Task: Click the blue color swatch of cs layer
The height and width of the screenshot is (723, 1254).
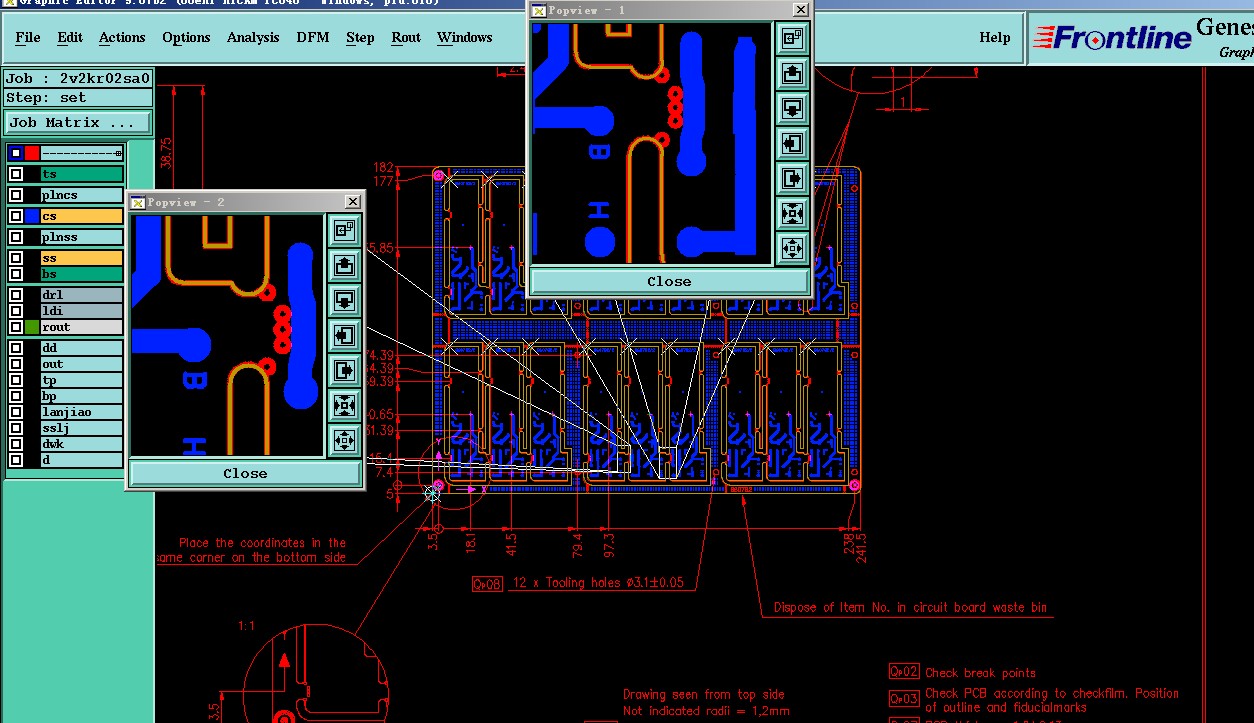Action: [x=32, y=216]
